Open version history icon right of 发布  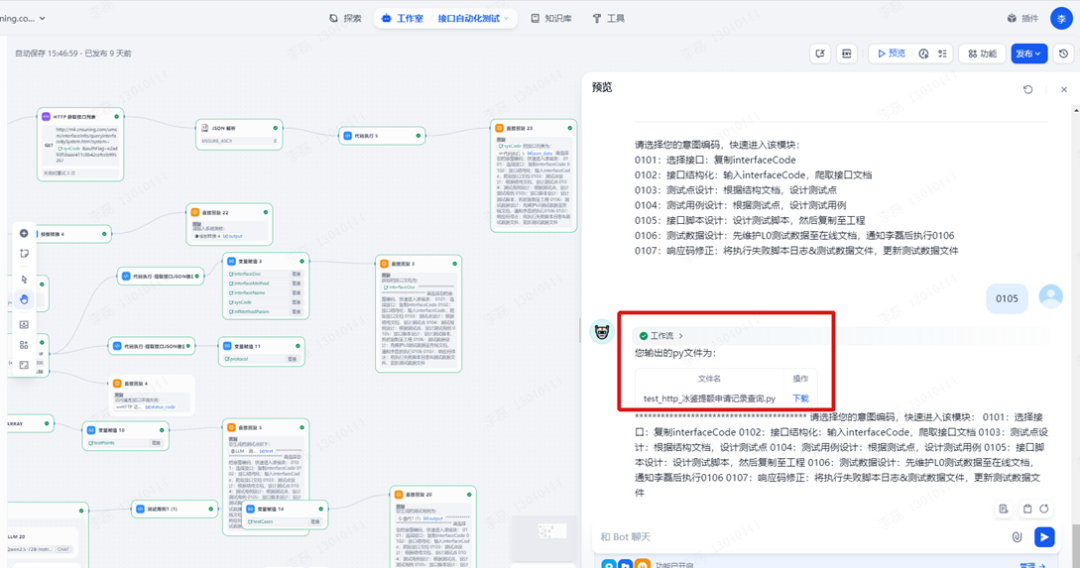click(1063, 54)
